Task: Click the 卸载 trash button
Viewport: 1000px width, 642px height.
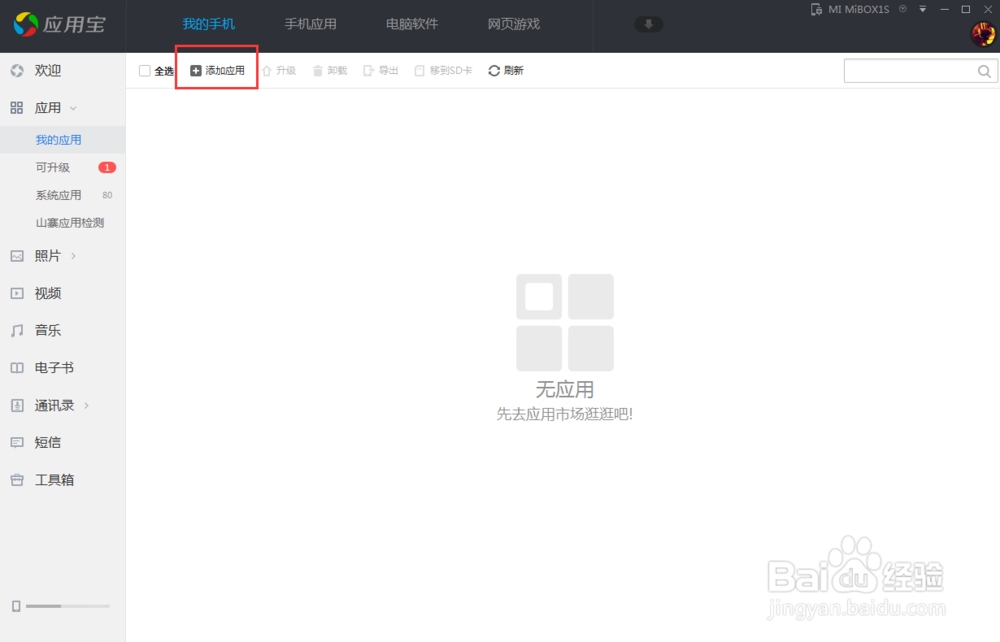Action: [x=330, y=71]
